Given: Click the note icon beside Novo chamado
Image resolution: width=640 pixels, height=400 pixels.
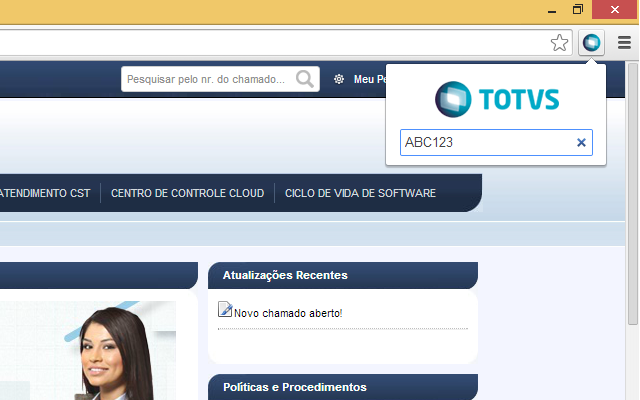Looking at the screenshot, I should (x=225, y=309).
